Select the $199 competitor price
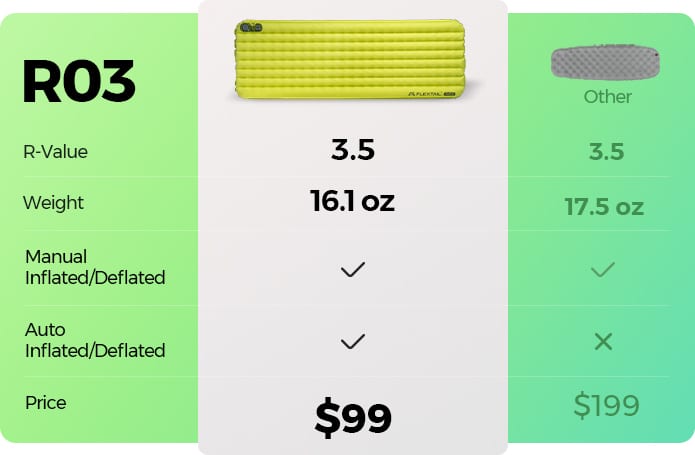The image size is (695, 455). [x=606, y=406]
